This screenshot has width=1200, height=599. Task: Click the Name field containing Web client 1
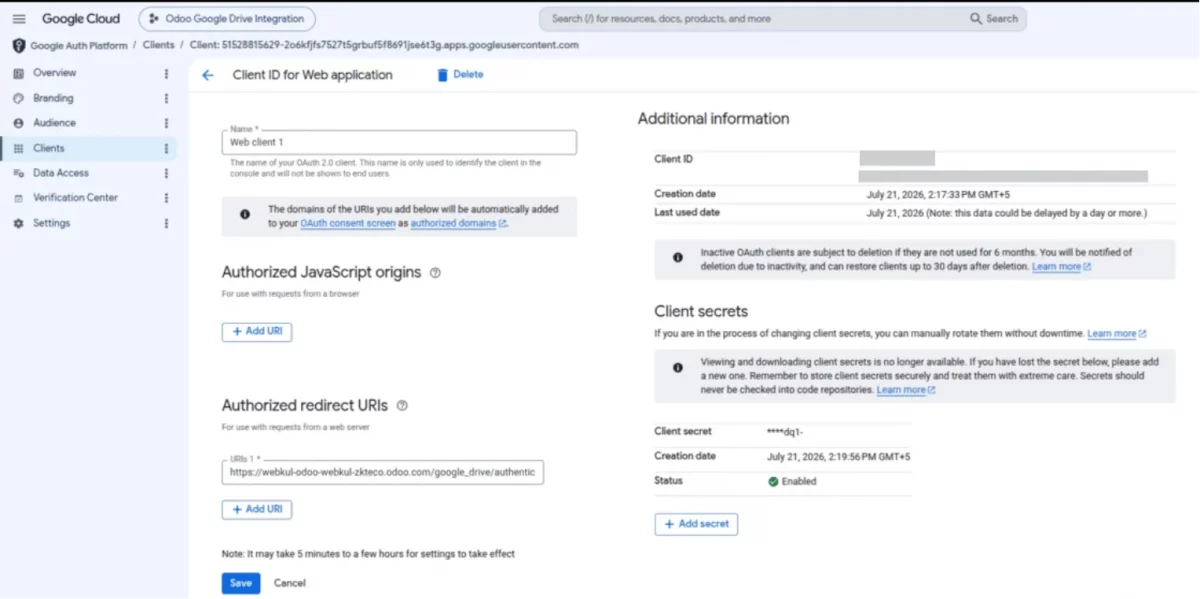pos(399,142)
